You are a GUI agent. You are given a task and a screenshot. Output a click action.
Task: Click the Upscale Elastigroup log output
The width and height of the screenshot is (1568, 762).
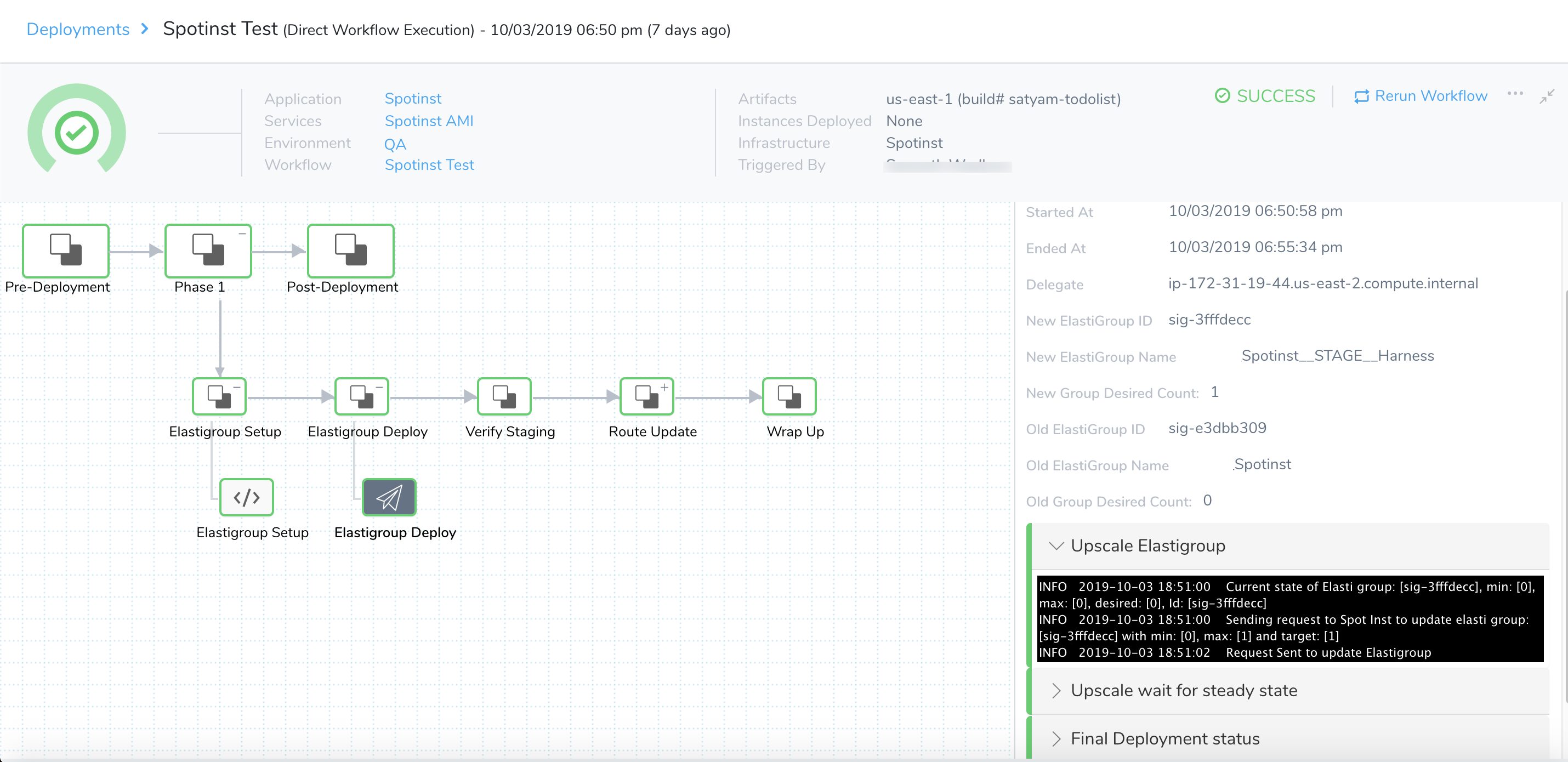click(x=1290, y=619)
